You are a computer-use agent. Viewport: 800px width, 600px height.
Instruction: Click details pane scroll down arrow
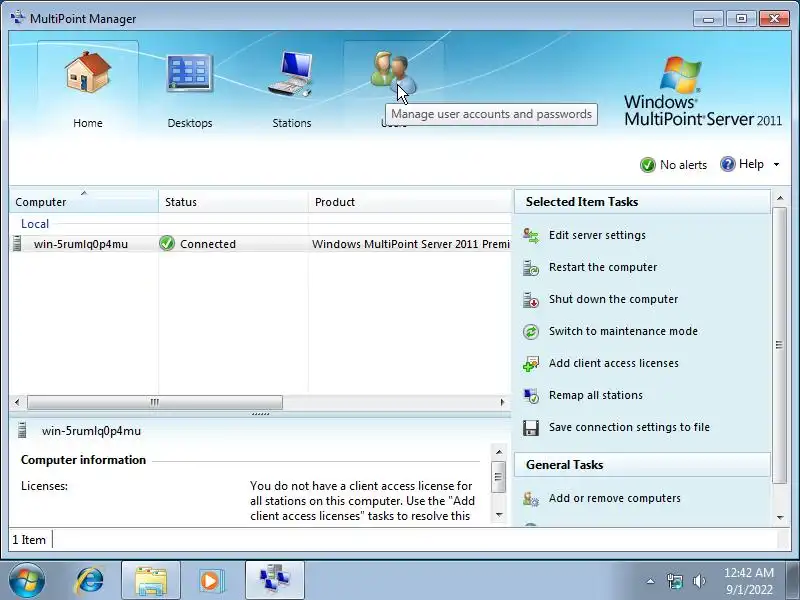[x=499, y=515]
